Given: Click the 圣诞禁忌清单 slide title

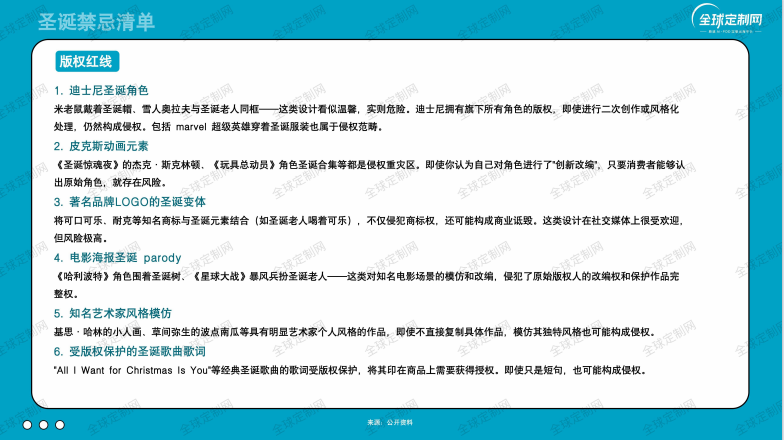Looking at the screenshot, I should [x=96, y=21].
